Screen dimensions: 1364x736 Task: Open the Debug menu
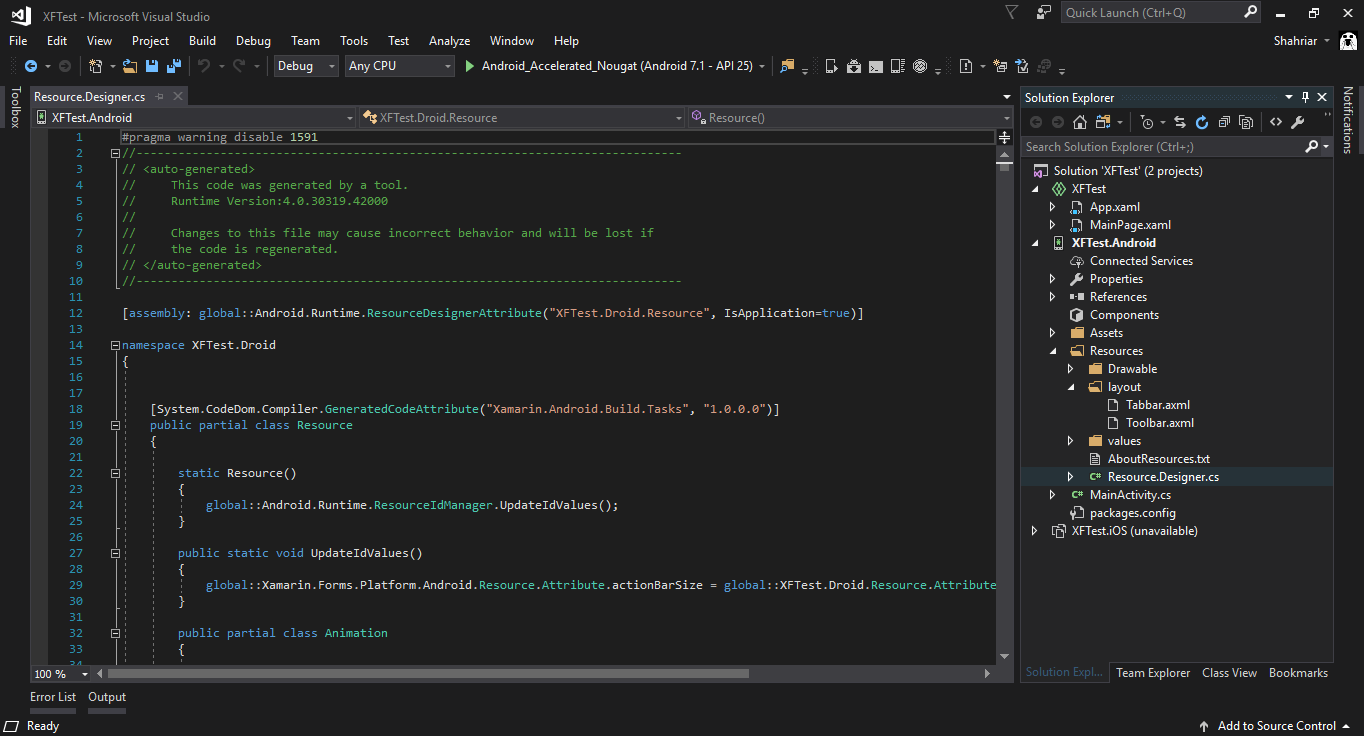point(253,41)
